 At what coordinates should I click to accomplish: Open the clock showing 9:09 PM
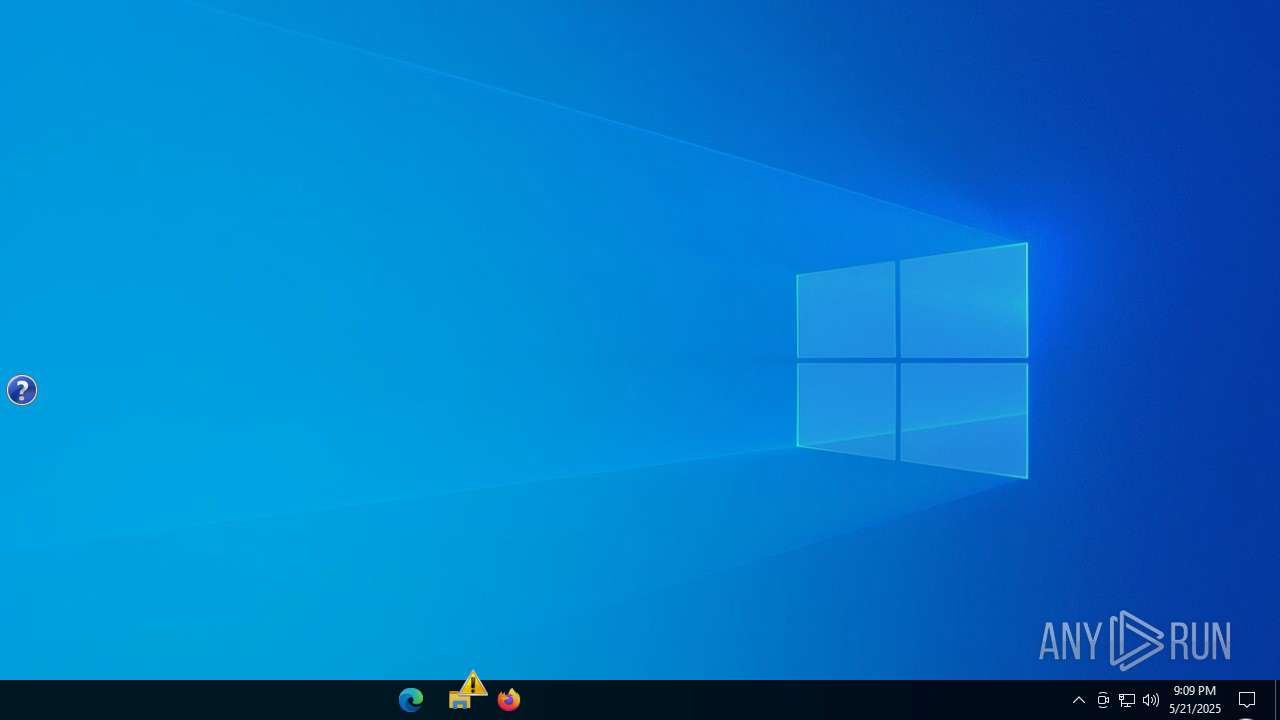pyautogui.click(x=1195, y=700)
